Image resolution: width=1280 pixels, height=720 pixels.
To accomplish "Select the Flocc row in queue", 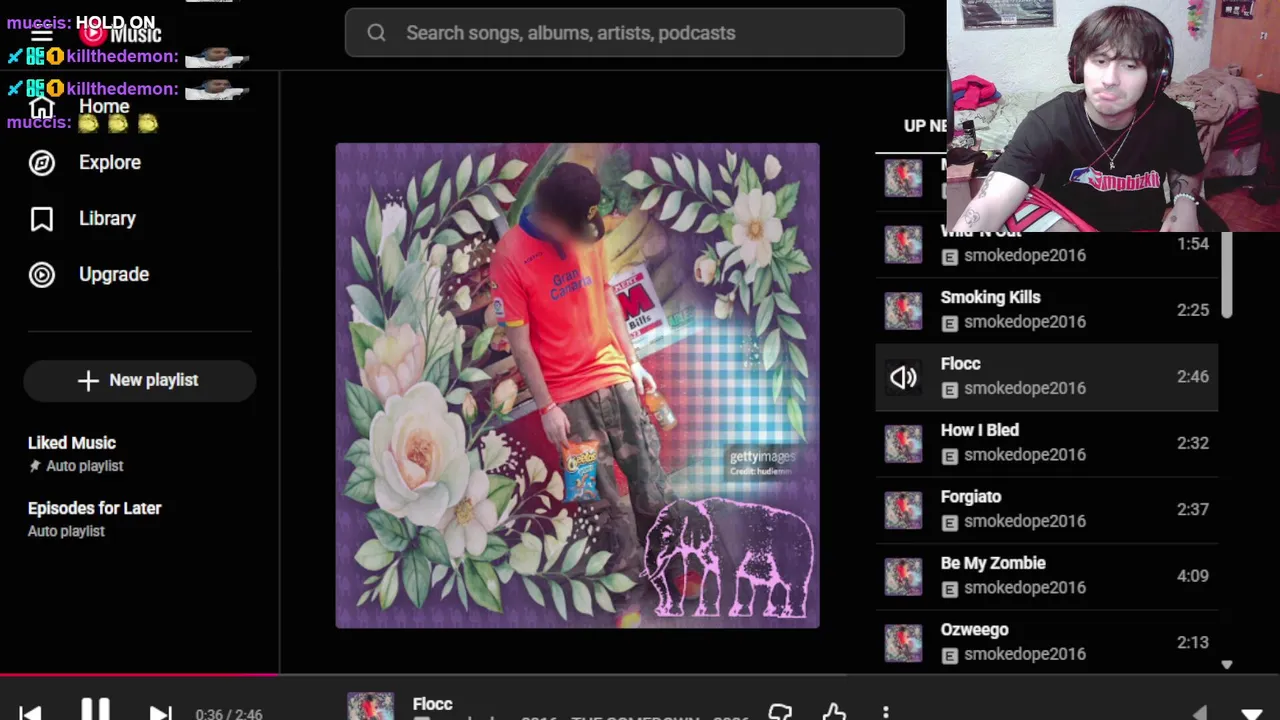I will [x=1047, y=377].
